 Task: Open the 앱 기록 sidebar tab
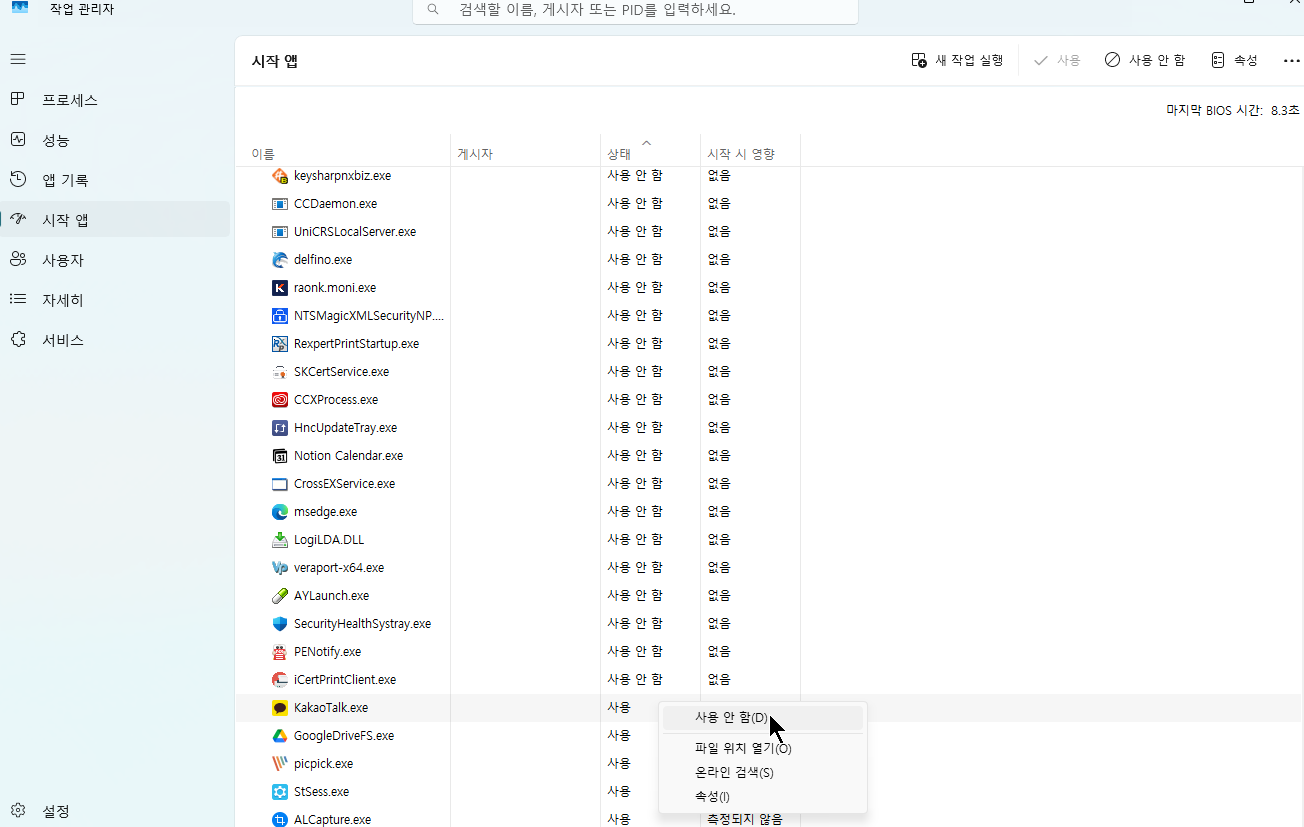[116, 180]
